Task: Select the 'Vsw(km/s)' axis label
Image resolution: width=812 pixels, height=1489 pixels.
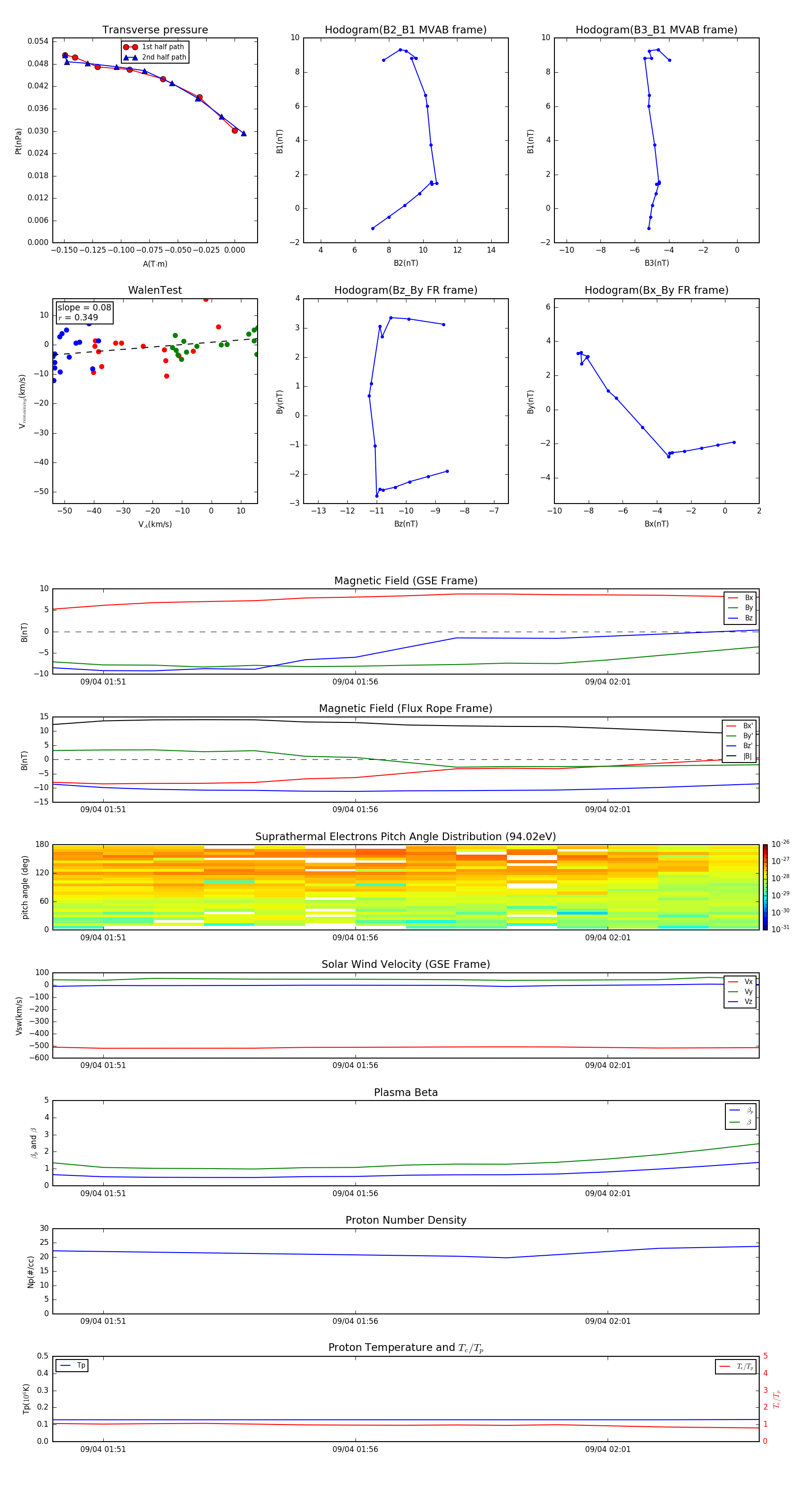Action: pos(19,1016)
